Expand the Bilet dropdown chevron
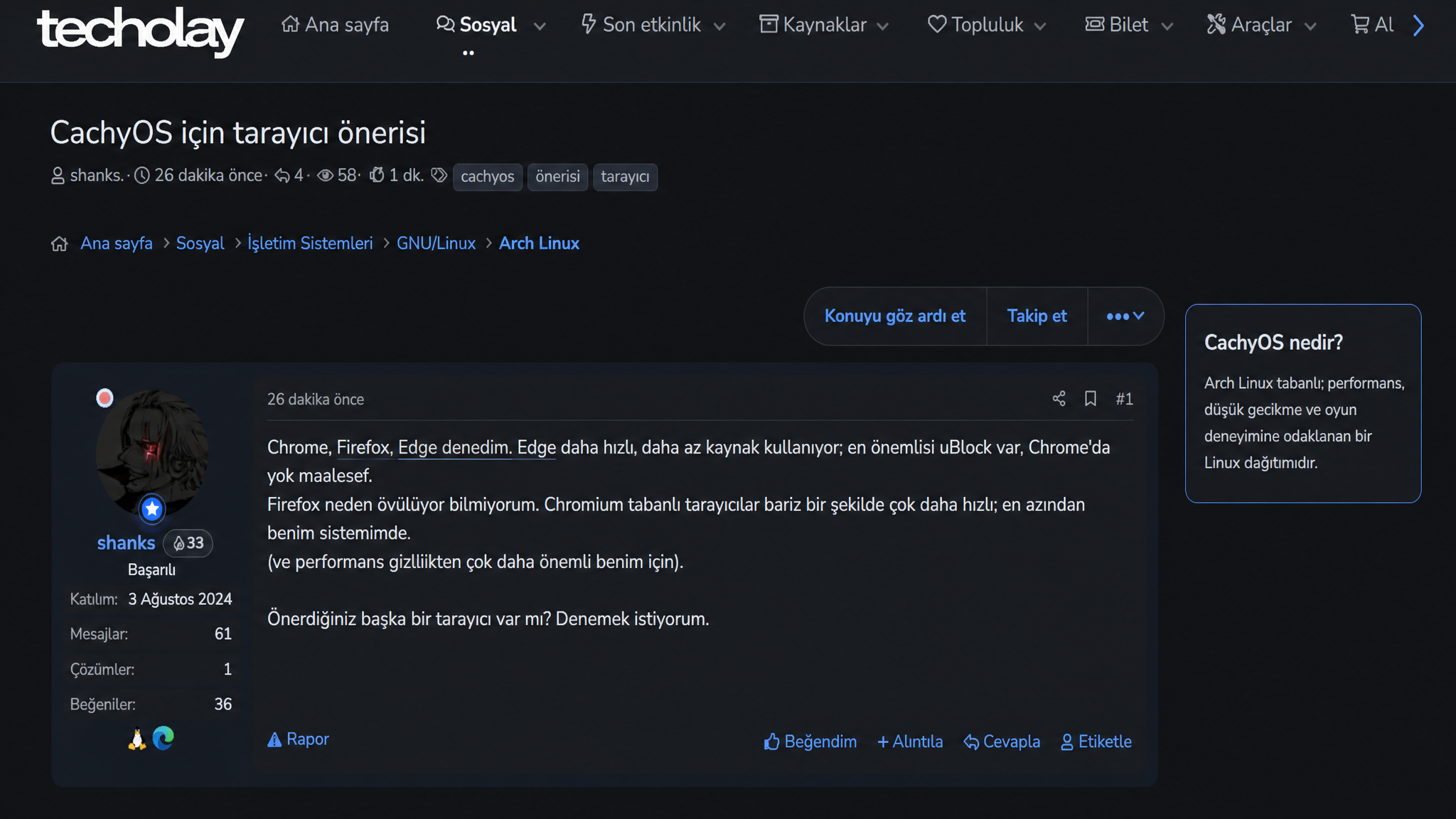The image size is (1456, 819). (1167, 26)
